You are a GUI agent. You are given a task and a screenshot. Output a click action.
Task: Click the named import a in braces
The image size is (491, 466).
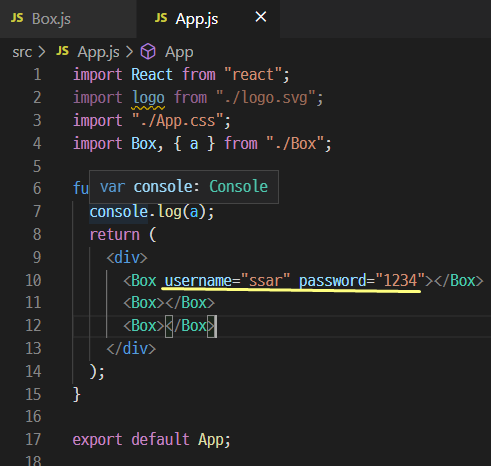point(194,144)
